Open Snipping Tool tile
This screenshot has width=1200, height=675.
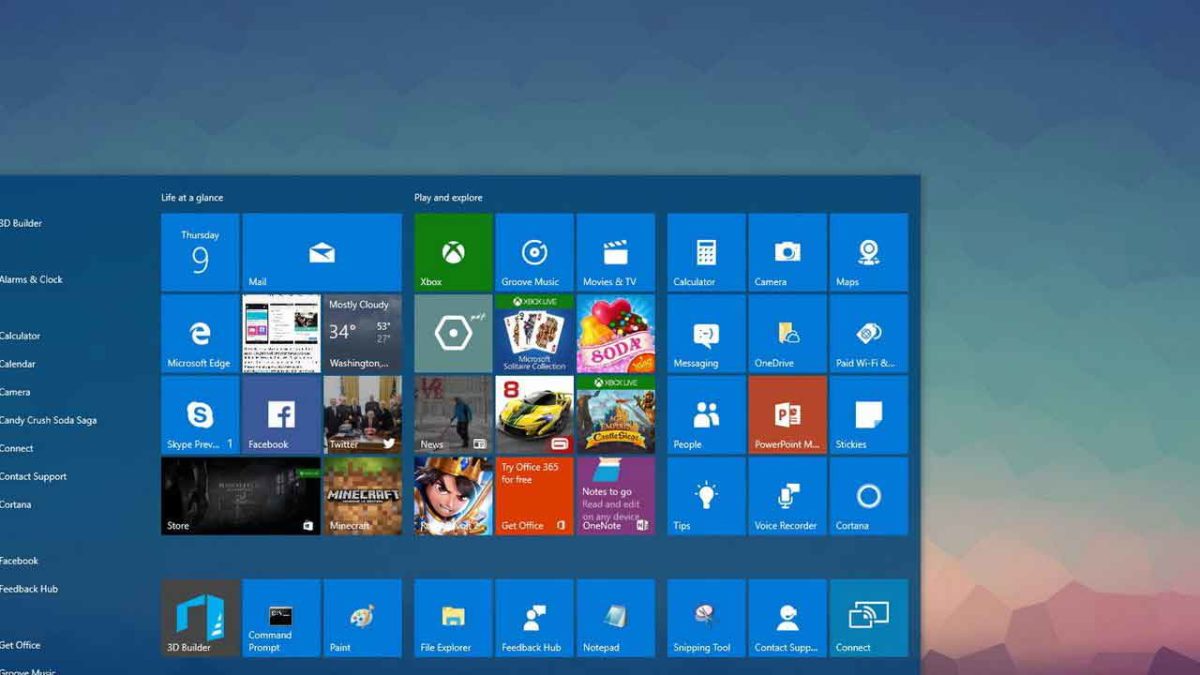coord(706,618)
